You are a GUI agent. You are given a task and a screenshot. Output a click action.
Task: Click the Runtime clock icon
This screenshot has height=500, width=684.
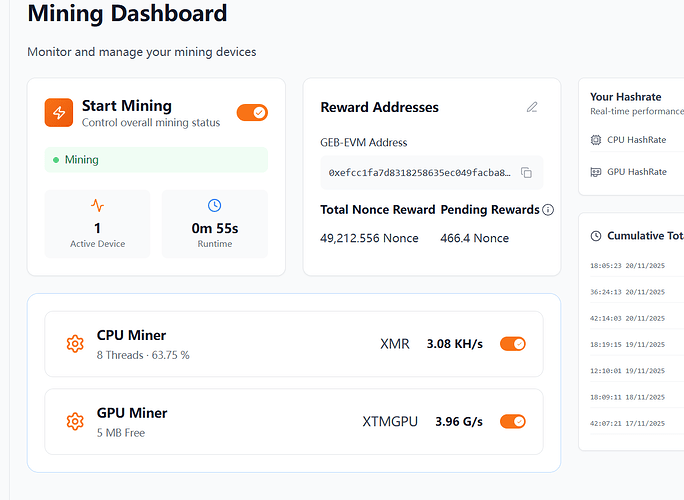pyautogui.click(x=214, y=205)
